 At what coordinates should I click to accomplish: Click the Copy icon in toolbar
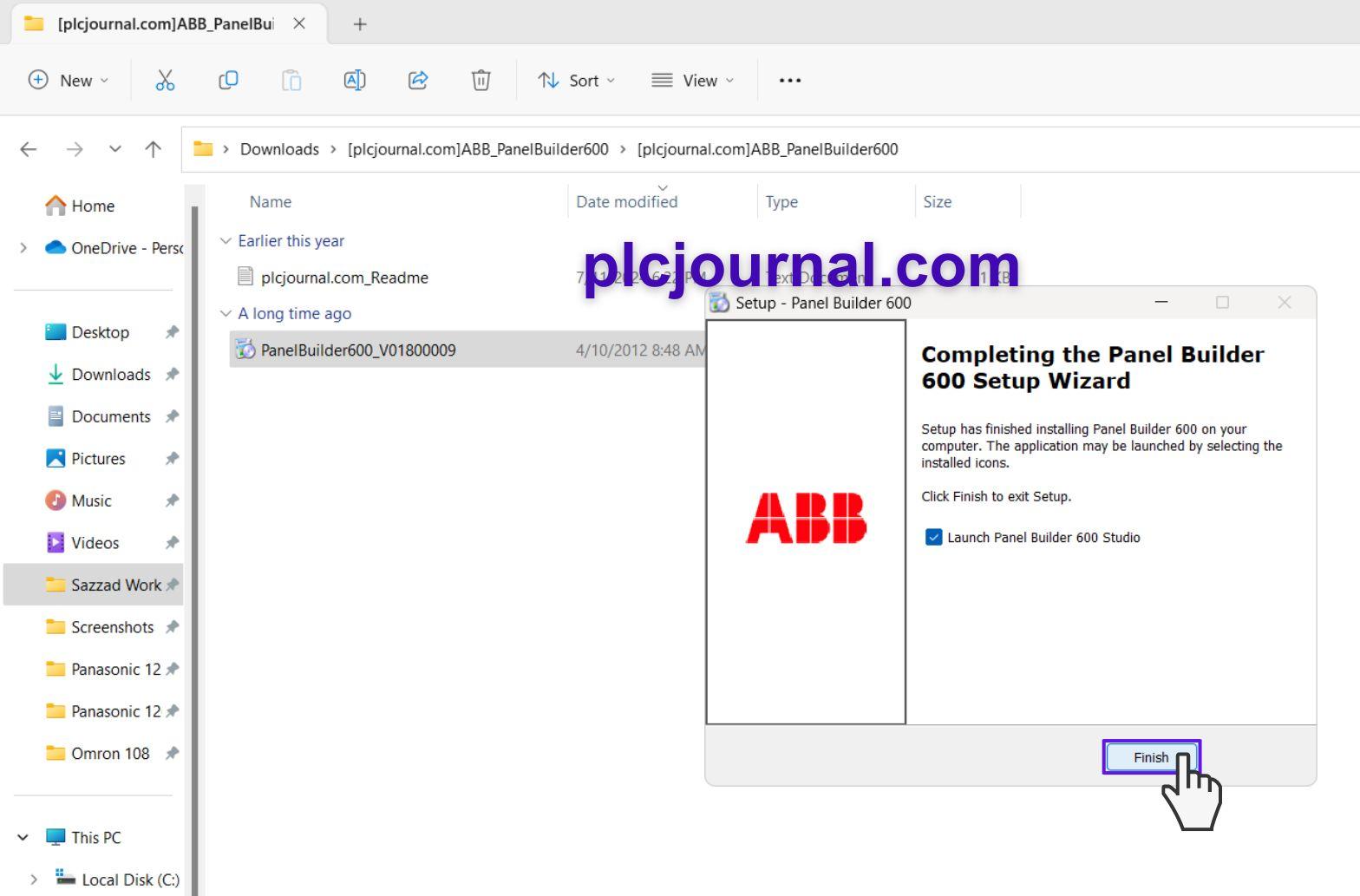point(228,81)
